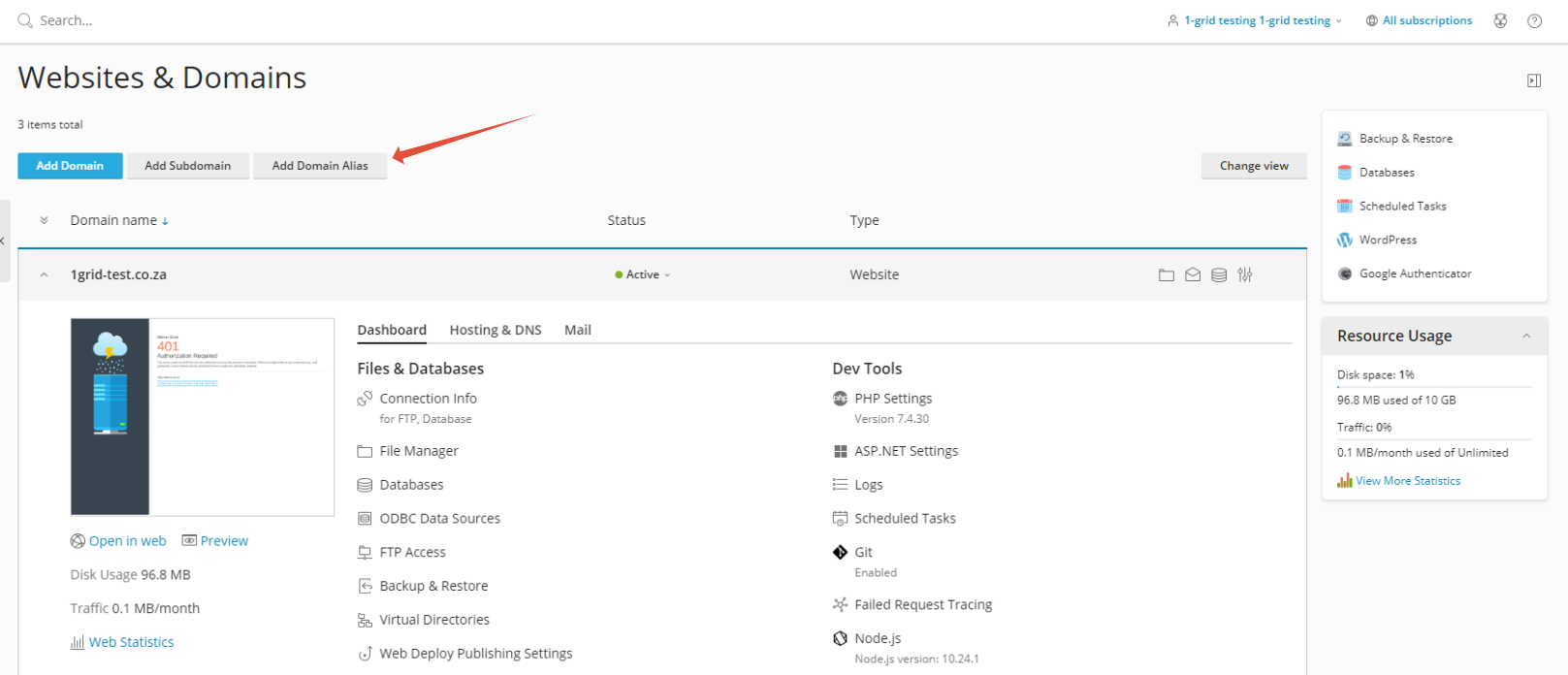Open the View More Statistics link
This screenshot has width=1568, height=675.
pyautogui.click(x=1408, y=481)
